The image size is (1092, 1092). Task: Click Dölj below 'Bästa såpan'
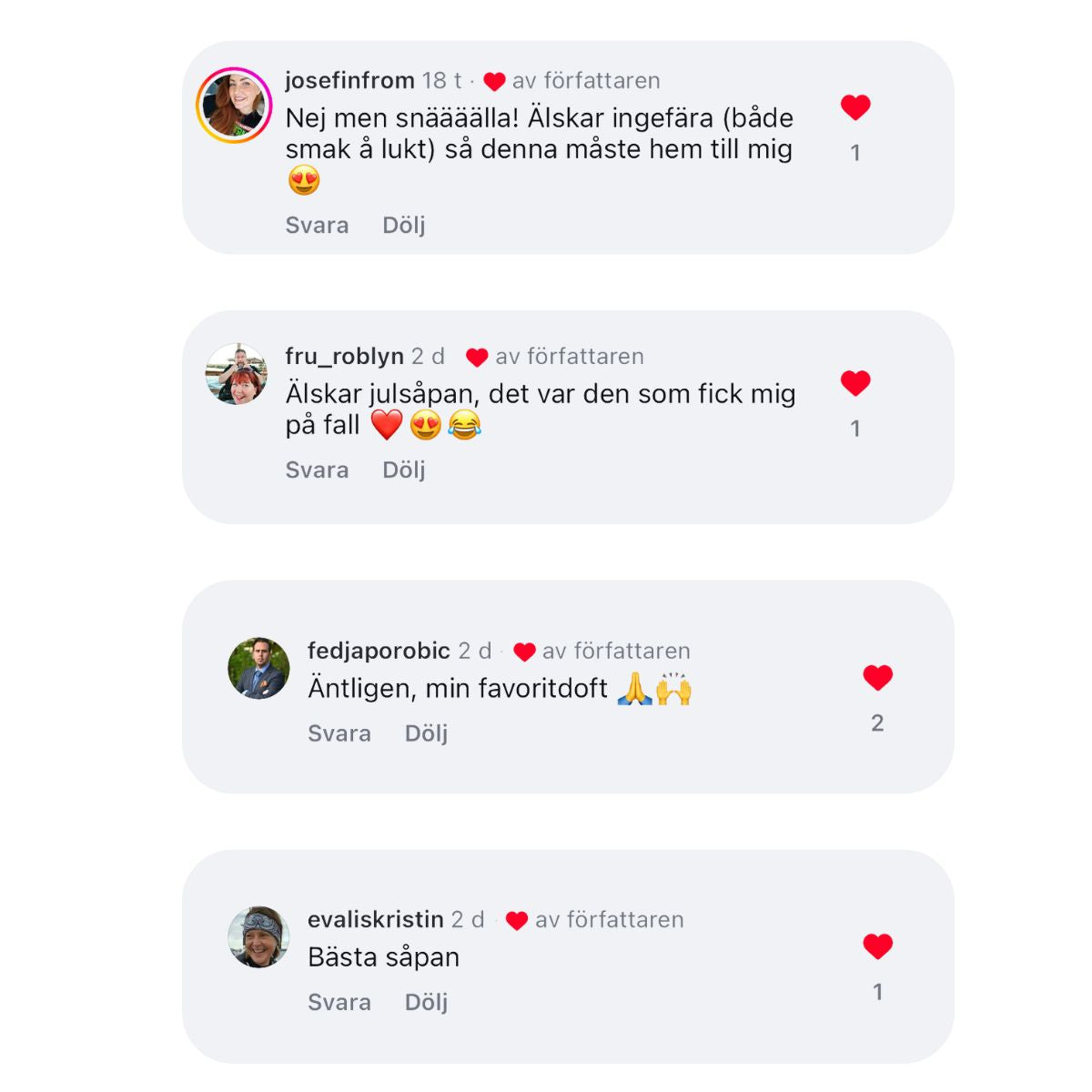click(x=427, y=1002)
